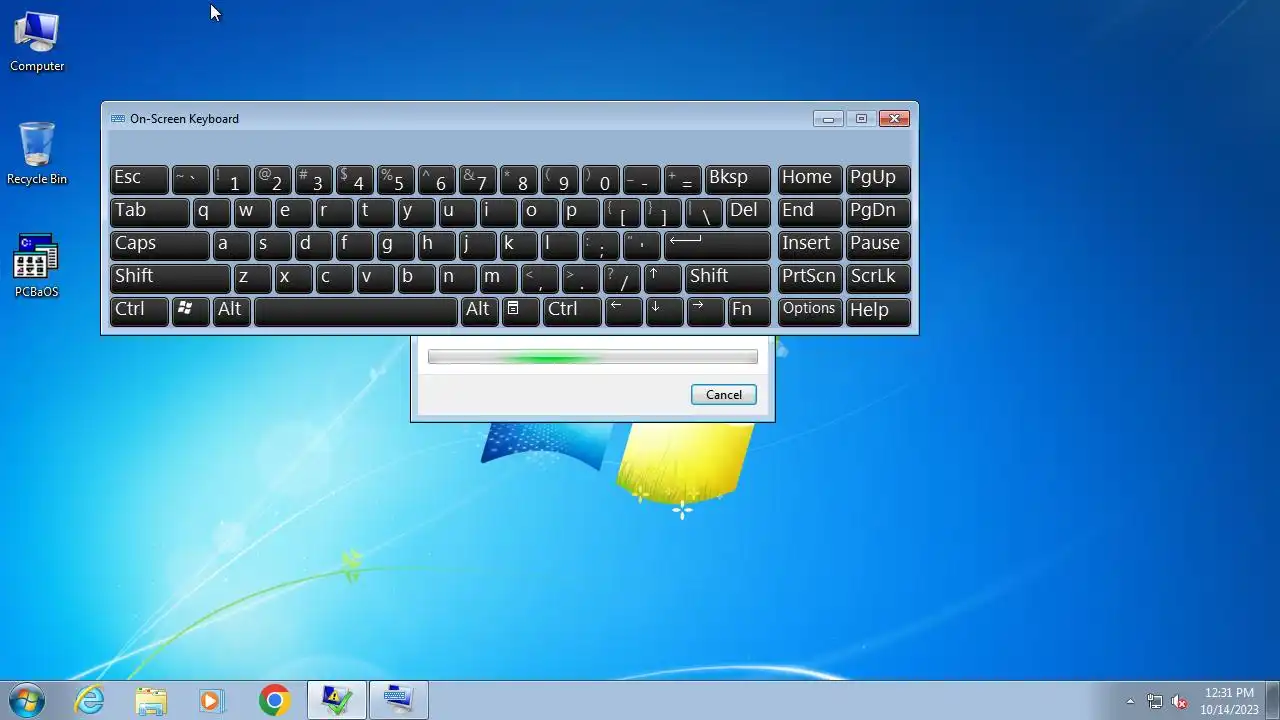Image resolution: width=1280 pixels, height=720 pixels.
Task: Click the space bar key
Action: 356,310
